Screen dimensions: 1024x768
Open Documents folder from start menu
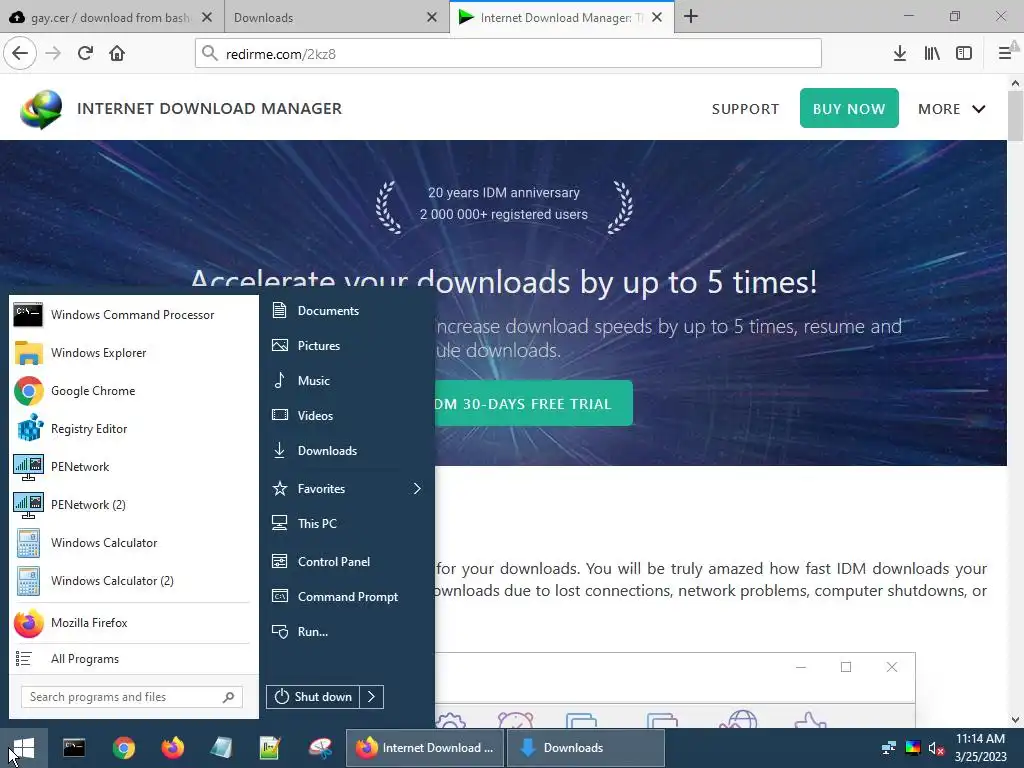click(x=347, y=311)
